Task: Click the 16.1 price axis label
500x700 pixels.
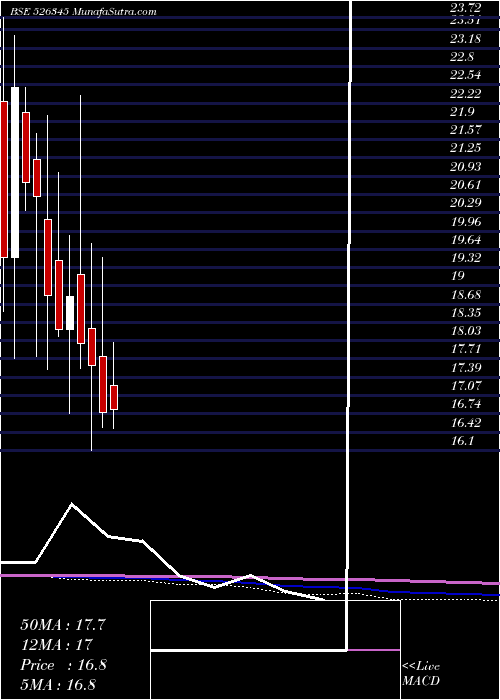Action: pyautogui.click(x=462, y=441)
